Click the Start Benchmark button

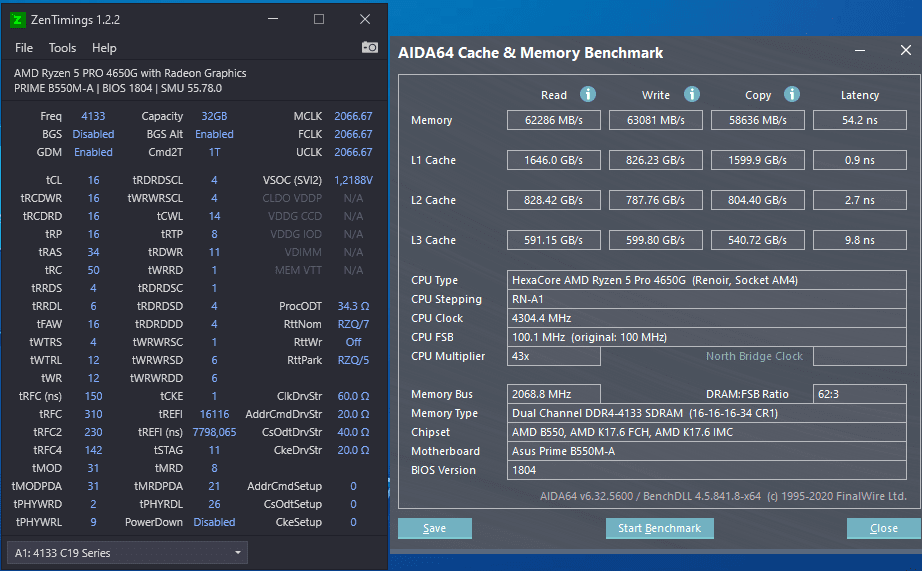[x=660, y=528]
